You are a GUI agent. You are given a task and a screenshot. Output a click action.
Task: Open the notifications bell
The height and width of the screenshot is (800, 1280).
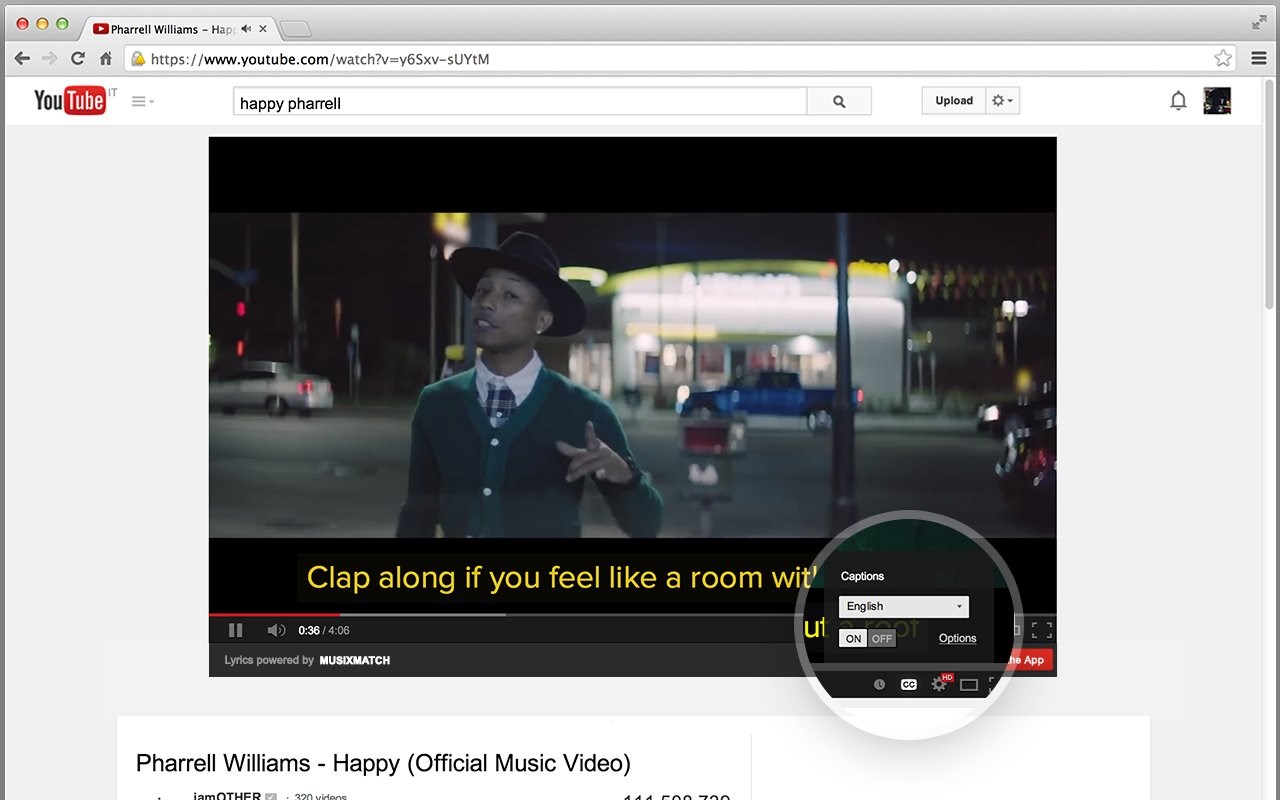pos(1178,100)
